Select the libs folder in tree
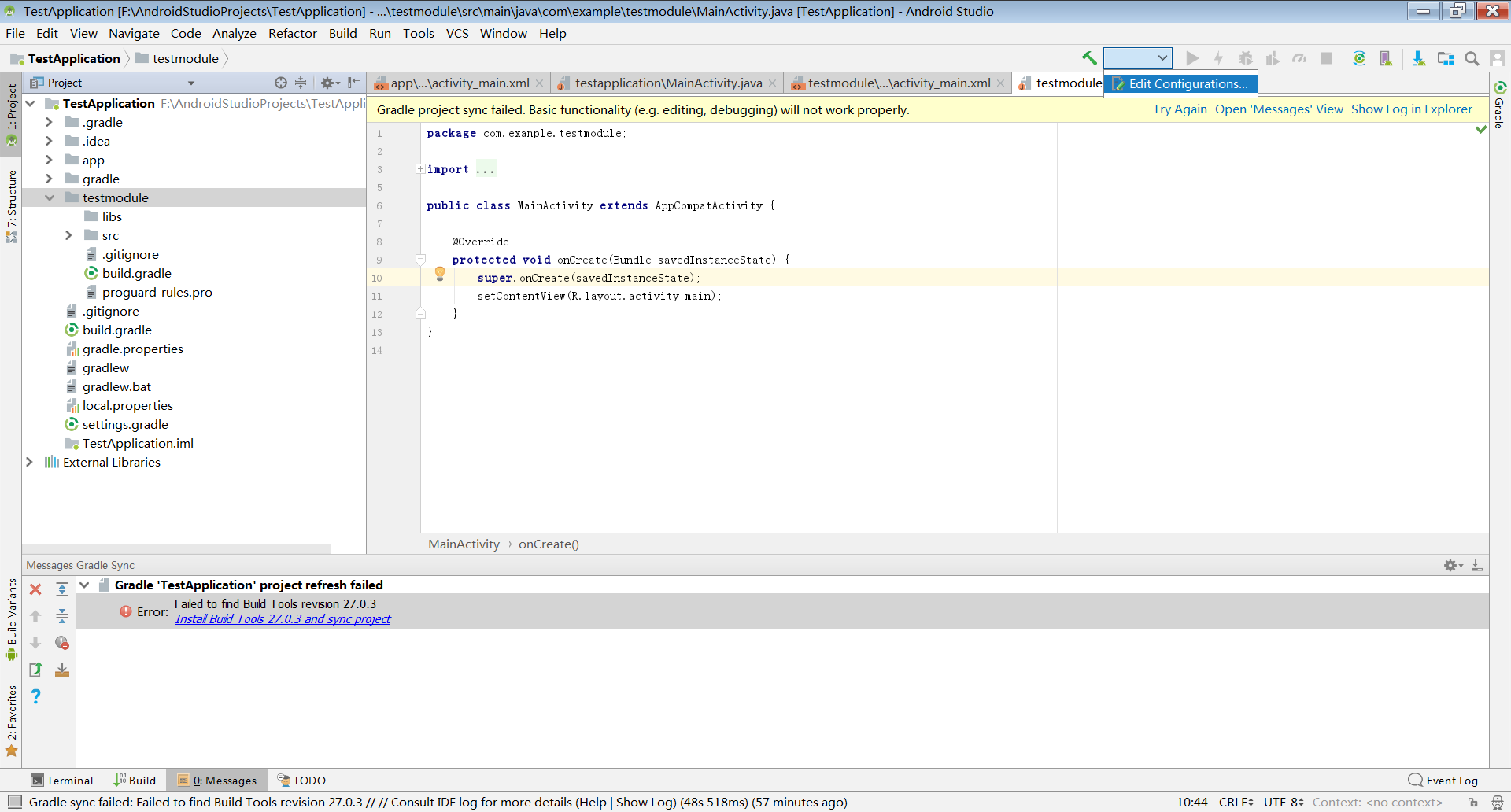Image resolution: width=1511 pixels, height=812 pixels. [x=103, y=216]
